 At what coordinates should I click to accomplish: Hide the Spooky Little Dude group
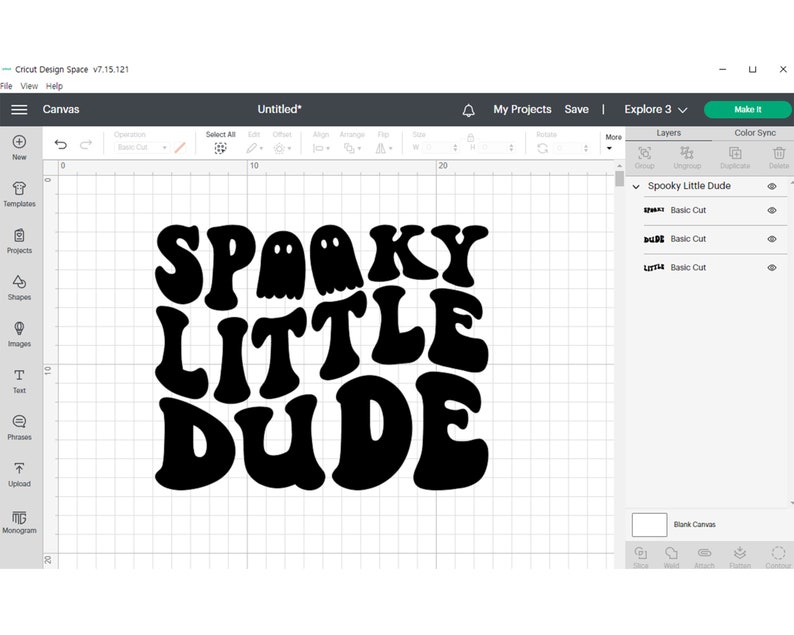[772, 186]
